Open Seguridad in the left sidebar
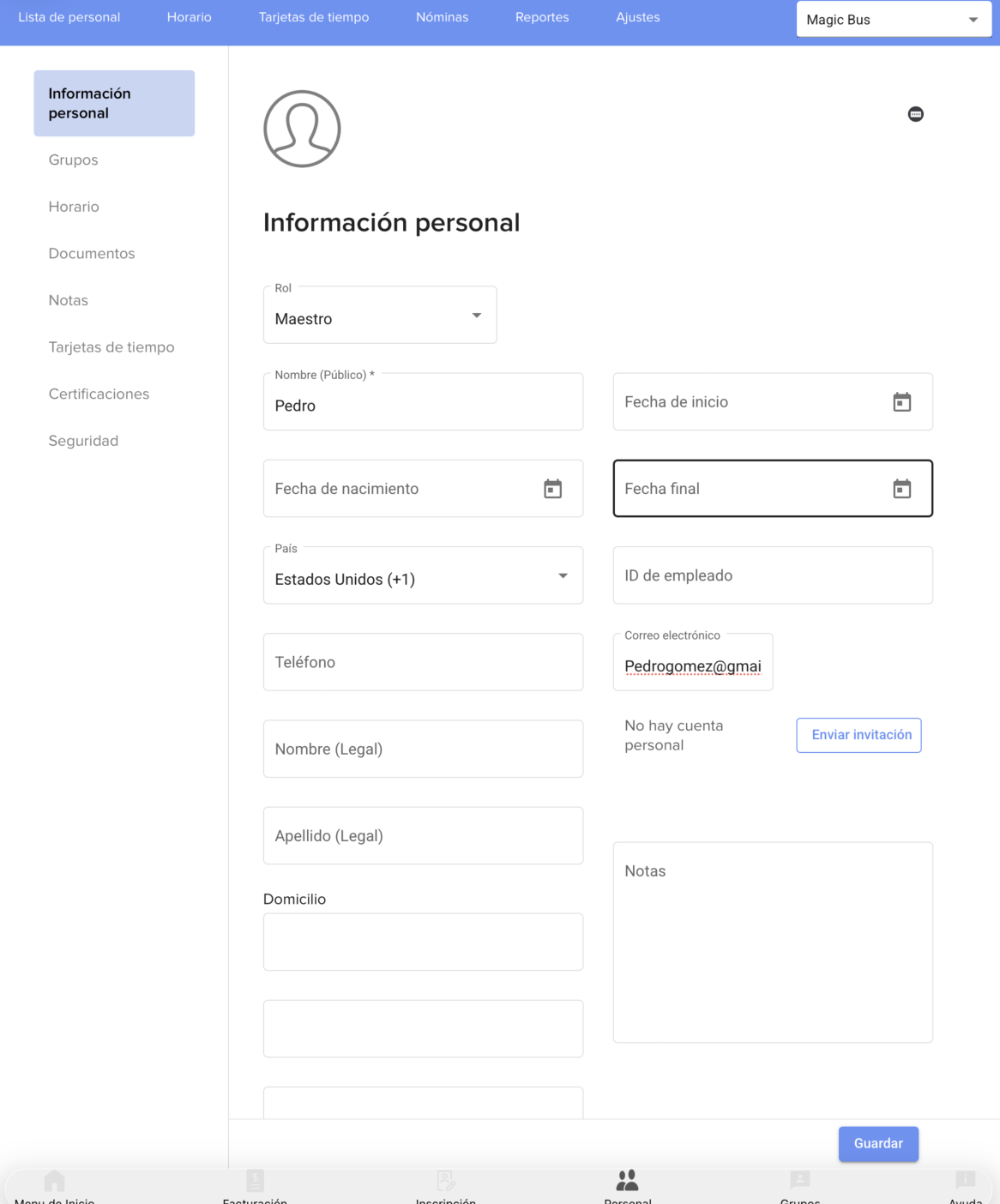Viewport: 1000px width, 1204px height. point(83,441)
